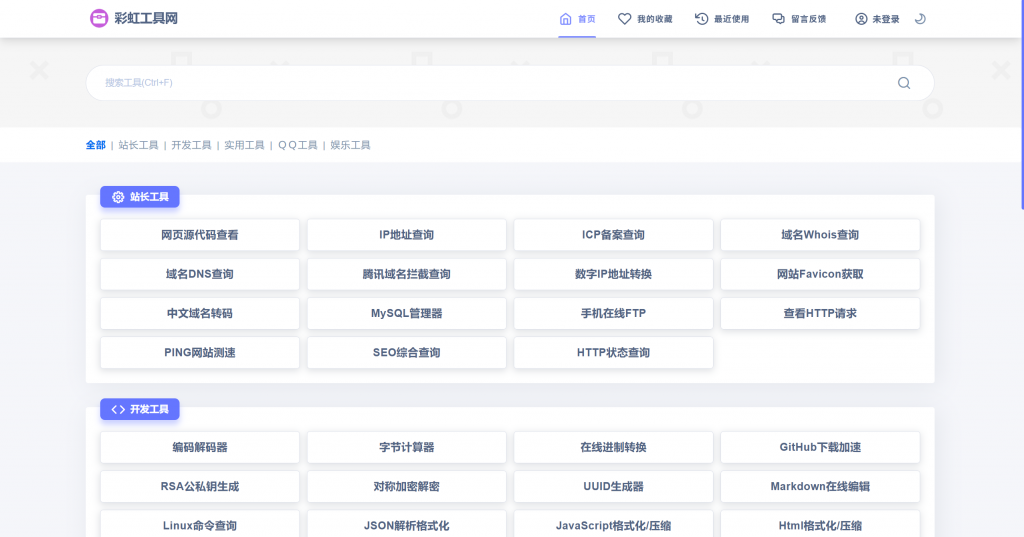
Task: Click the user avatar icon for 未登录
Action: pos(861,19)
